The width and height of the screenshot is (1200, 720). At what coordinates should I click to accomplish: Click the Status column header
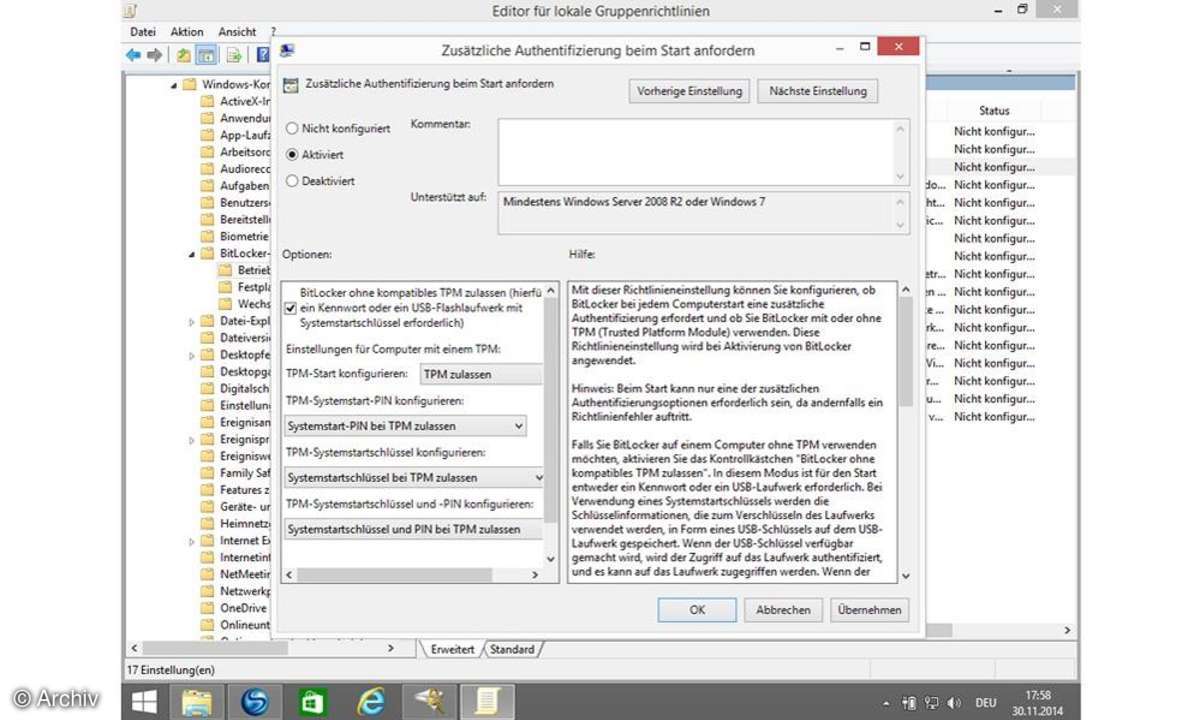click(994, 111)
